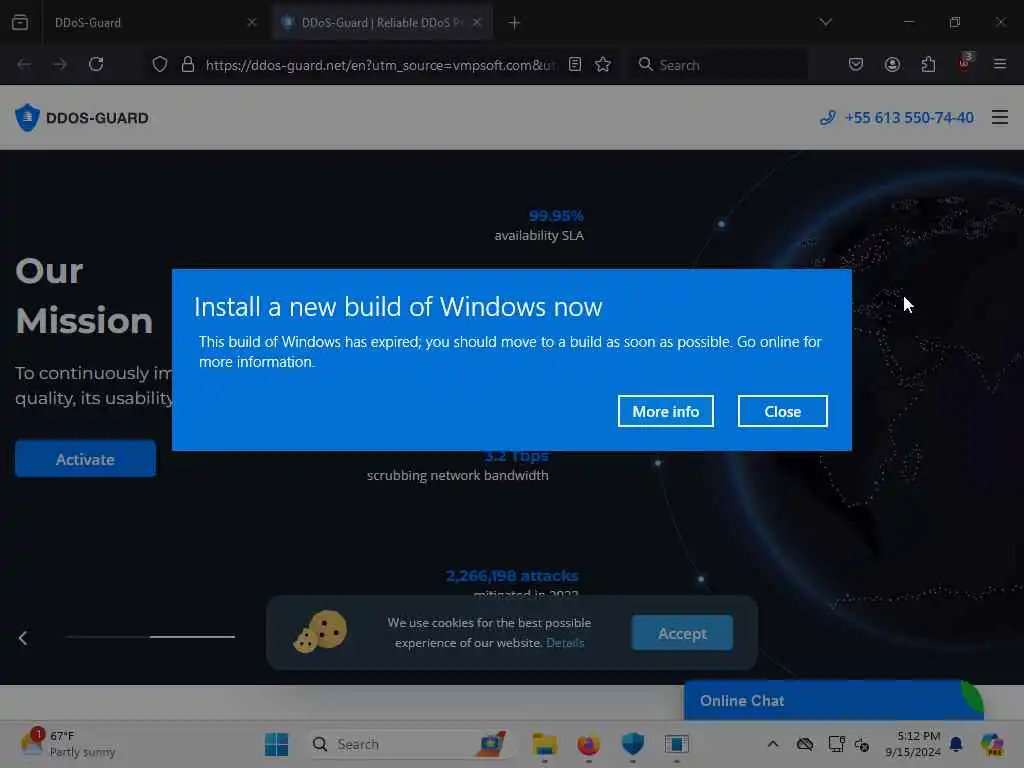This screenshot has height=768, width=1024.
Task: Open notifications bell icon
Action: [x=956, y=744]
